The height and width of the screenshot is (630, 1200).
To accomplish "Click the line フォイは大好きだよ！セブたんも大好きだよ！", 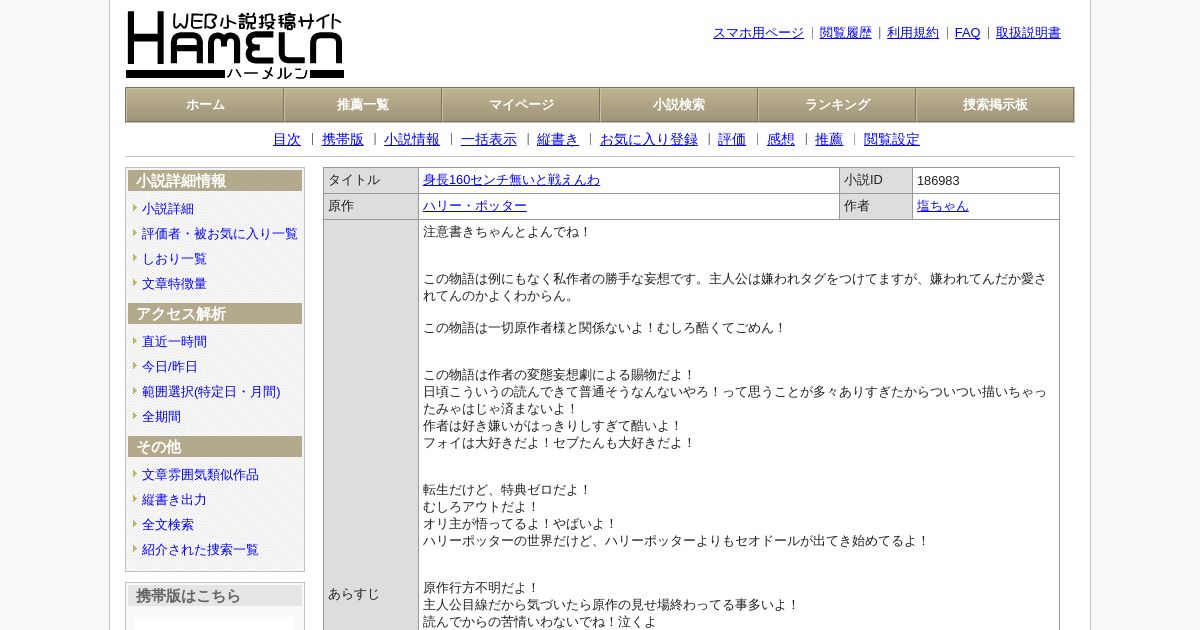I will 559,443.
